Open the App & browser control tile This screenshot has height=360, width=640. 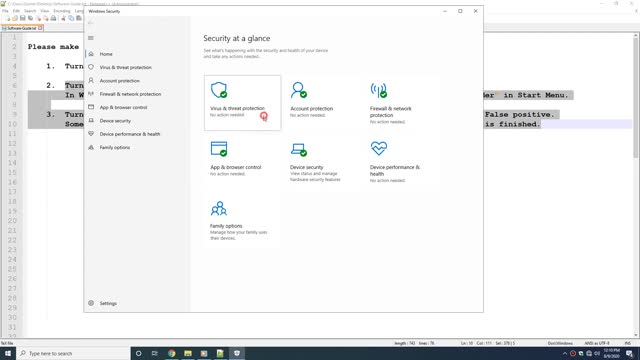(x=242, y=161)
